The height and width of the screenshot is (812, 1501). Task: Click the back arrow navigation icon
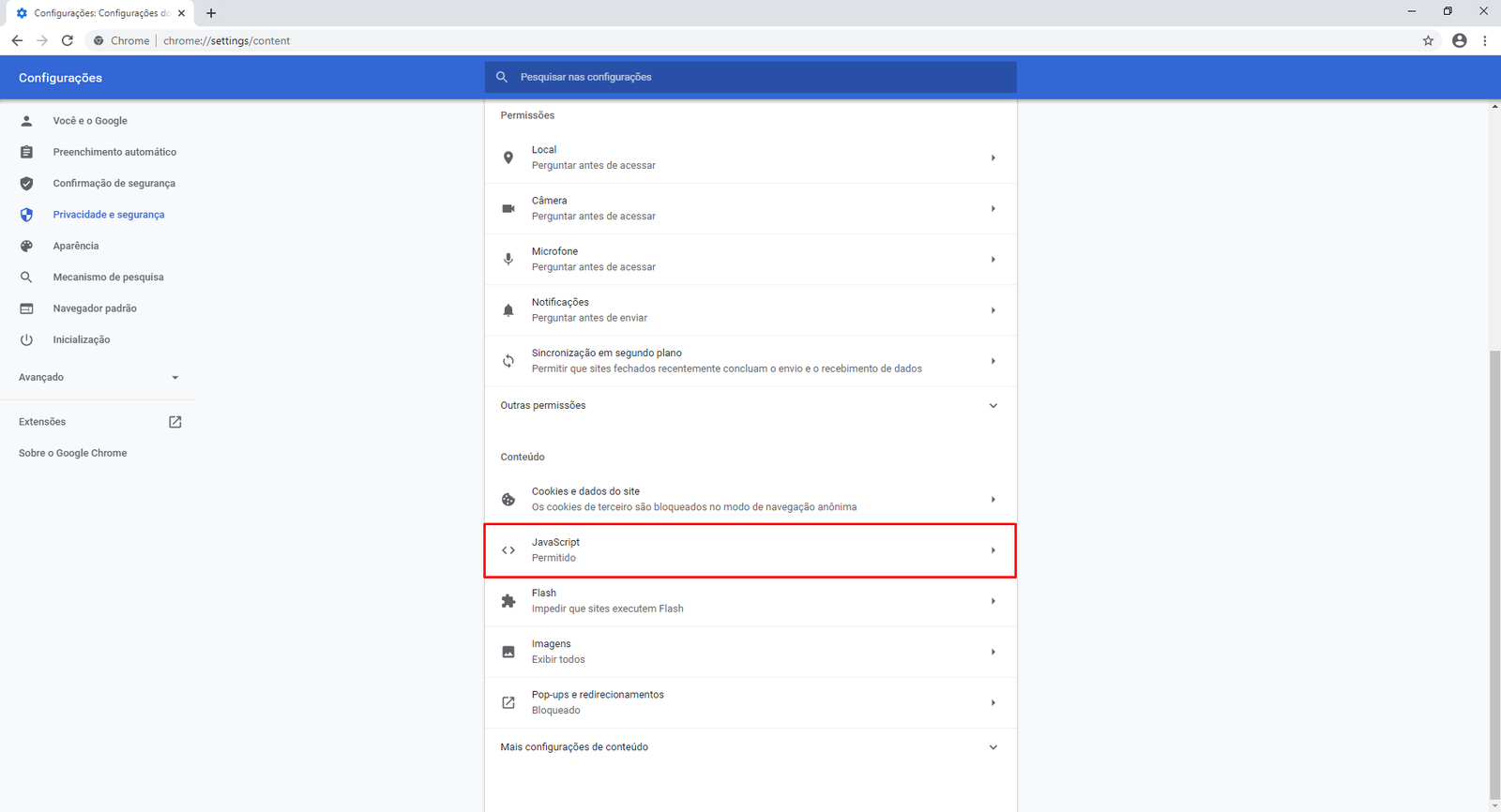tap(17, 40)
